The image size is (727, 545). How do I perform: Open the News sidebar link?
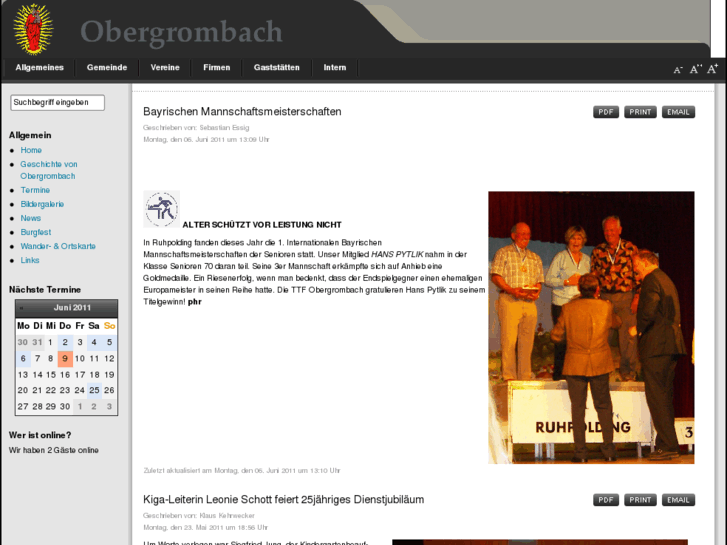31,218
